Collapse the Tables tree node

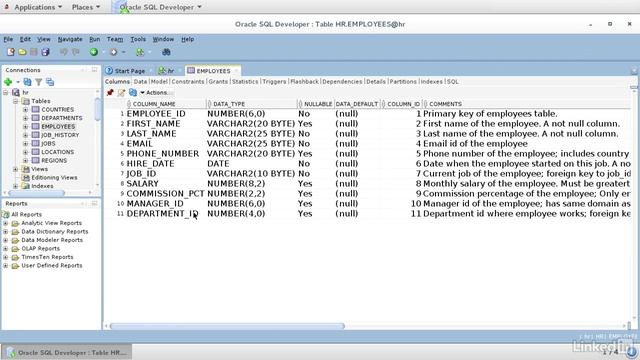pyautogui.click(x=16, y=101)
